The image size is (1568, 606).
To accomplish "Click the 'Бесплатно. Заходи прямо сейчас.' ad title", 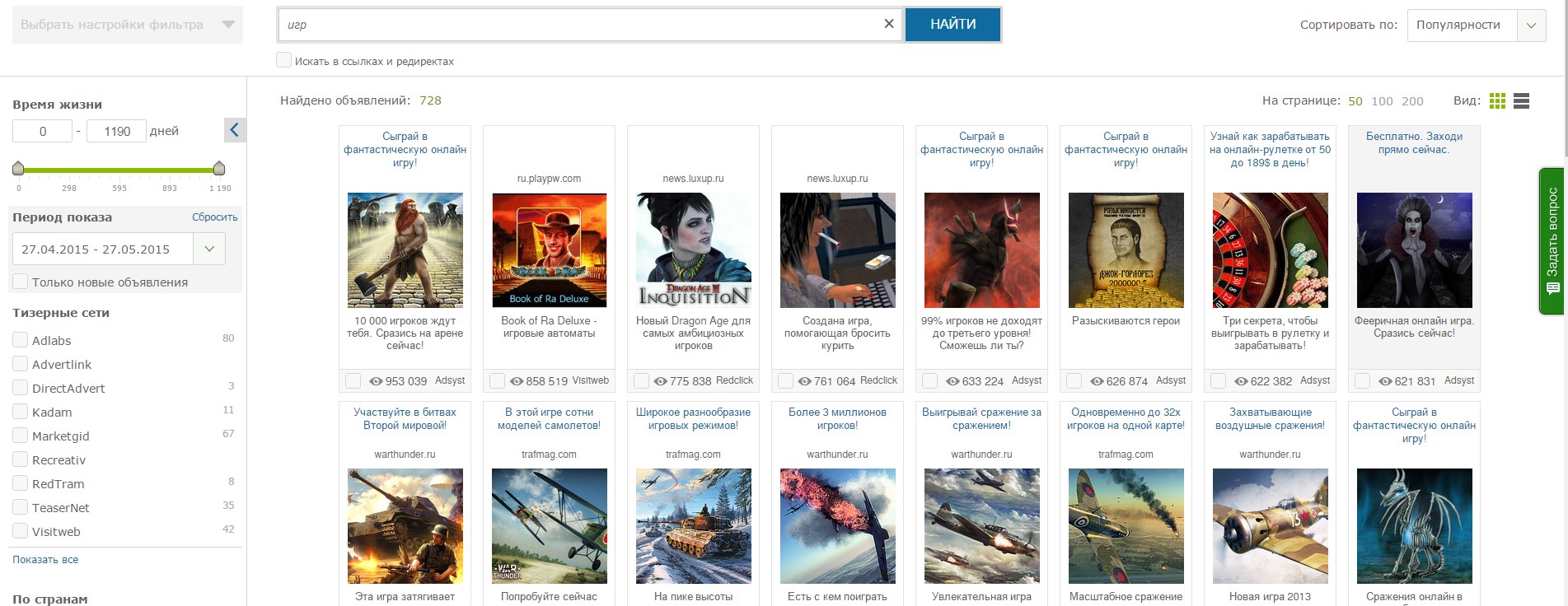I will pyautogui.click(x=1414, y=143).
